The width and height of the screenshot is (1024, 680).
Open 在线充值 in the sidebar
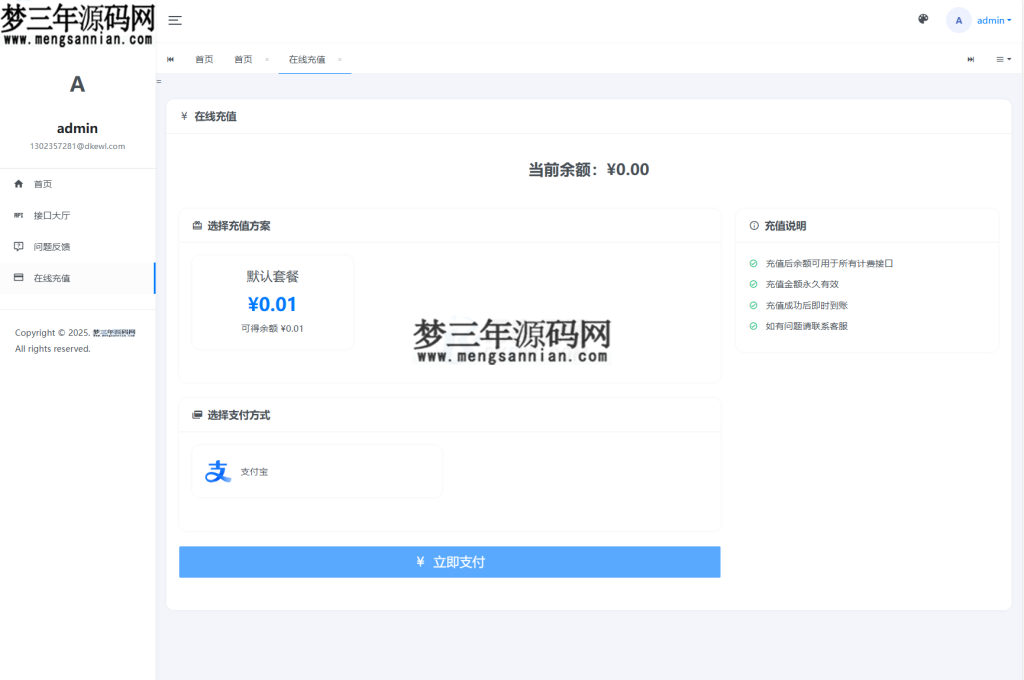(x=78, y=278)
